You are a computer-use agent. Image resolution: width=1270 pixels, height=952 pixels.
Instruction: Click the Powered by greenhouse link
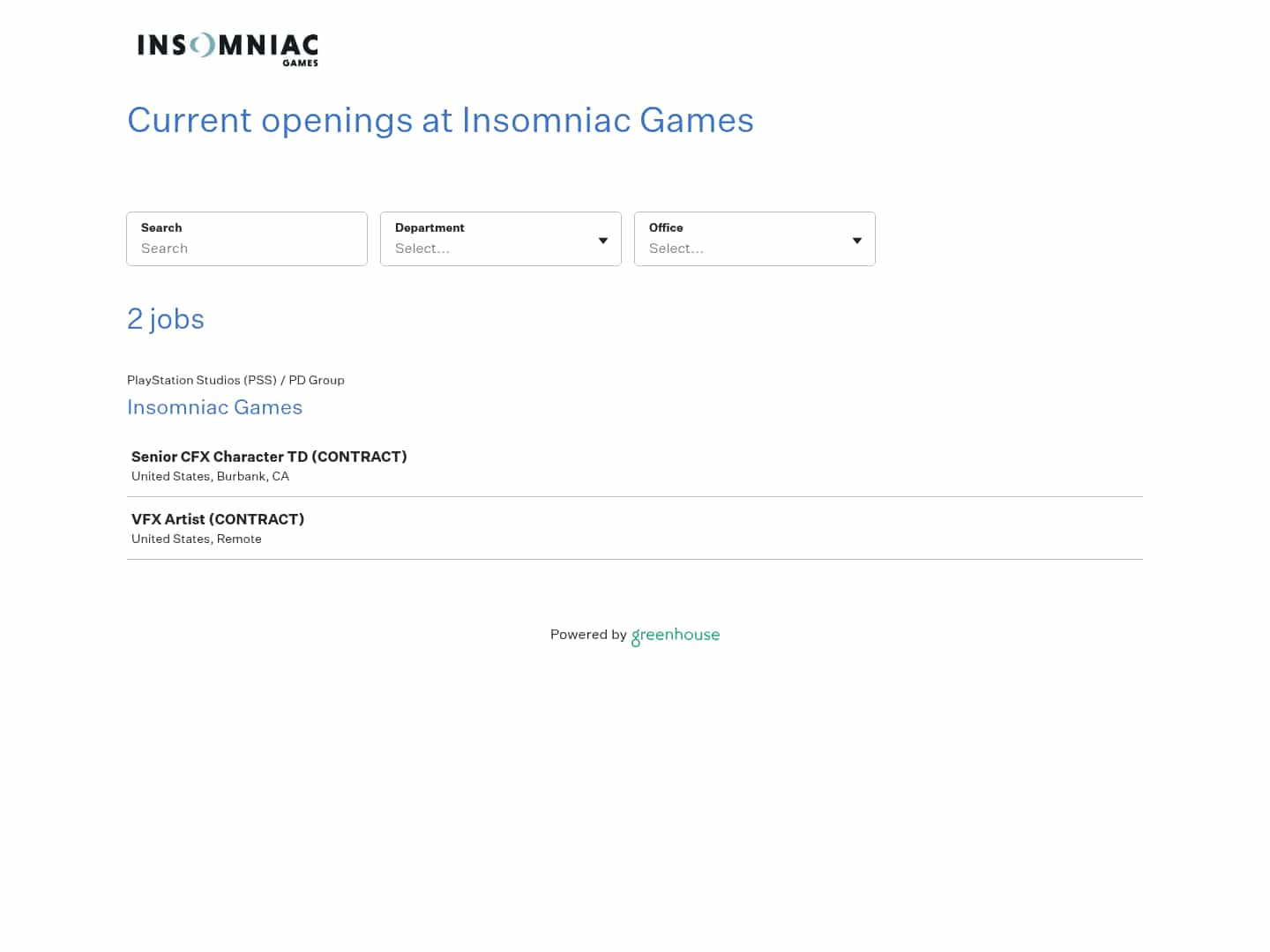635,635
